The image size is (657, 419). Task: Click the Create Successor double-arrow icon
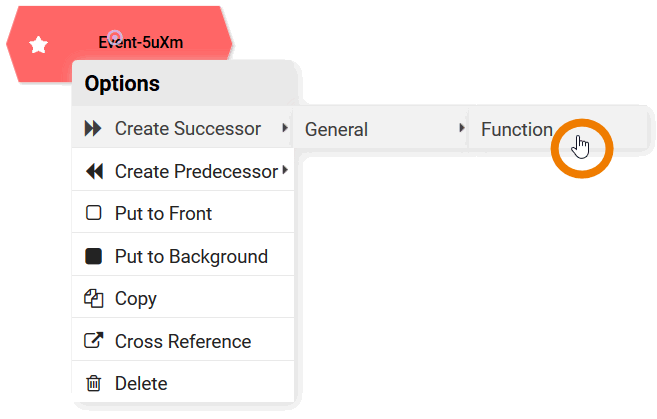pyautogui.click(x=94, y=129)
